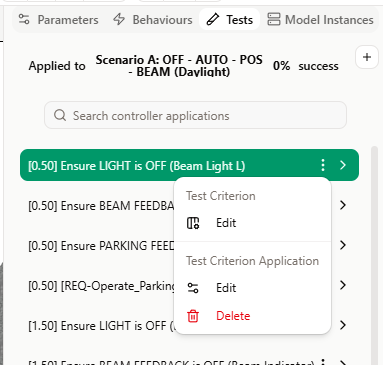Open three-dot menu on Beam Light L row
The image size is (383, 365).
point(322,165)
